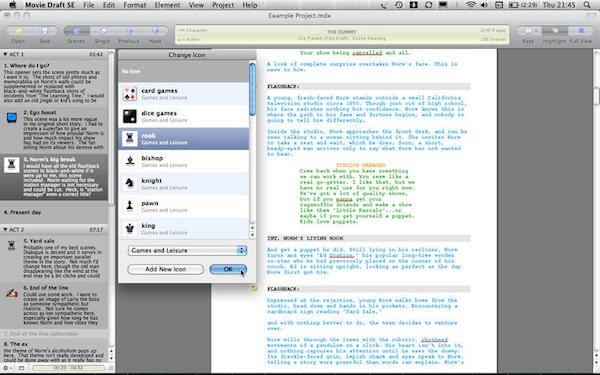Image resolution: width=600 pixels, height=375 pixels.
Task: Select scene 7. End of the line (alternate)
Action: pos(54,334)
